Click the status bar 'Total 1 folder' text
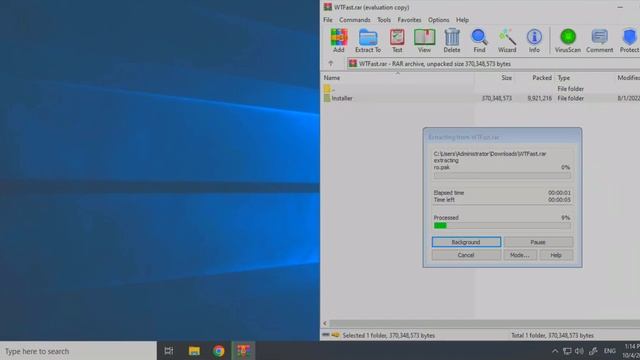The width and height of the screenshot is (640, 360). click(x=552, y=336)
